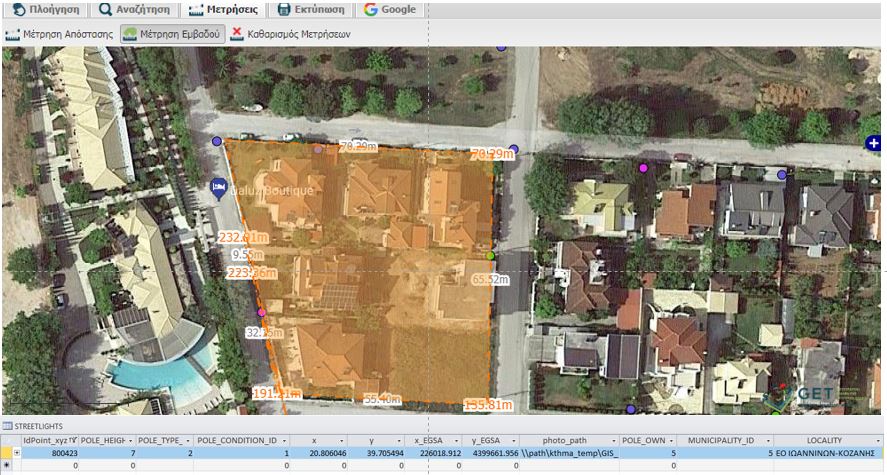Open IdPoint_xyz column filter dropdown

point(73,441)
